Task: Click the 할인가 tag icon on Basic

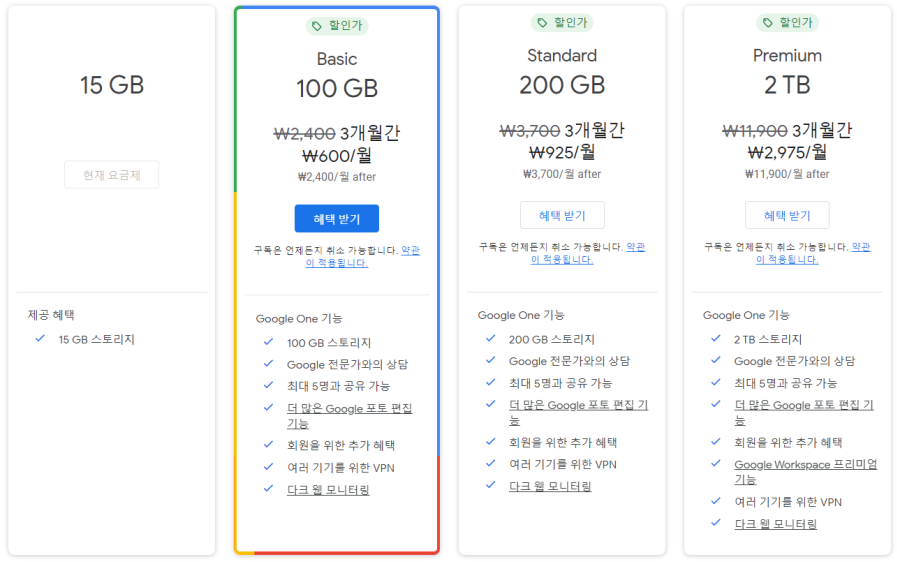Action: coord(317,26)
